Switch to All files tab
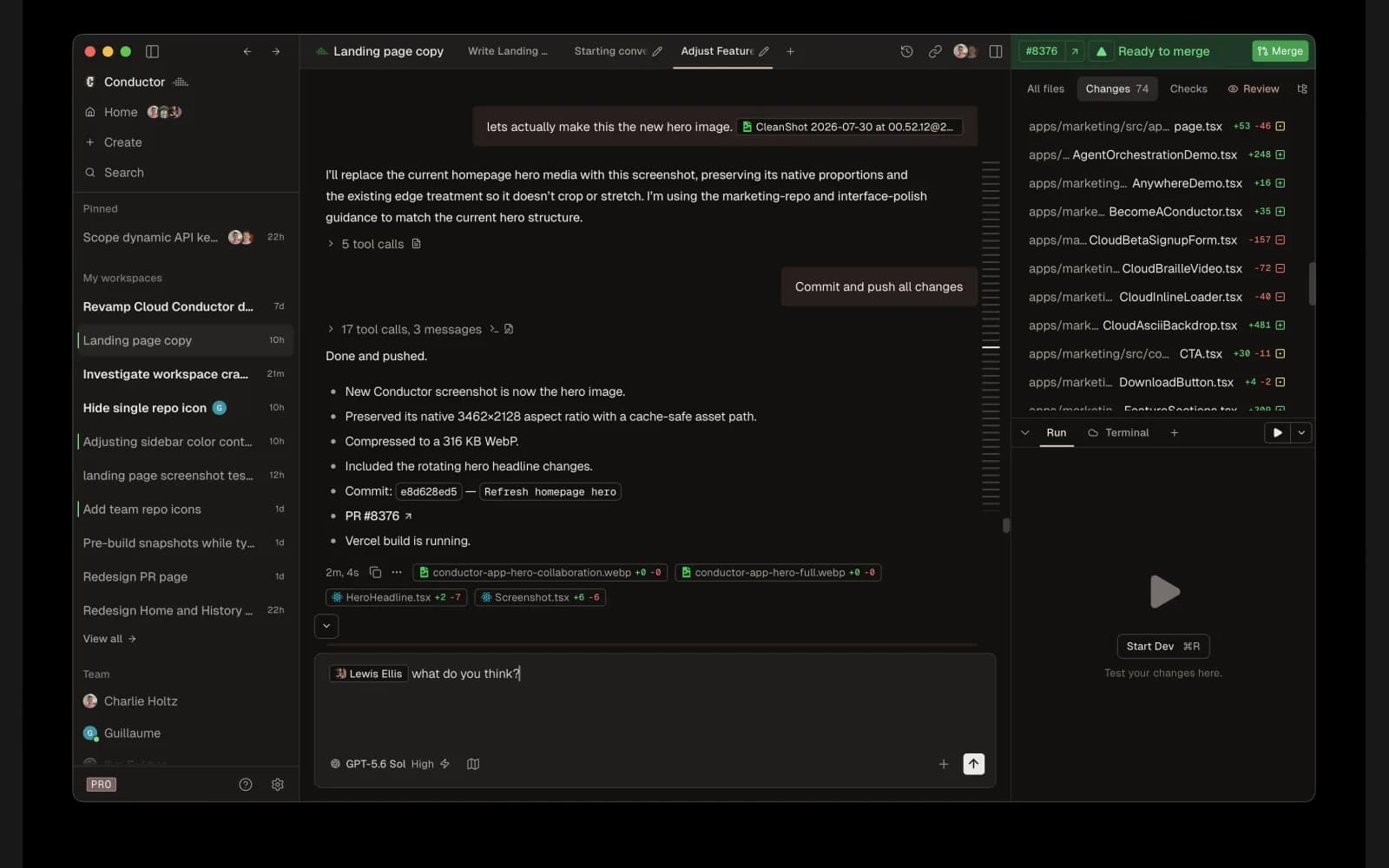 [1045, 89]
